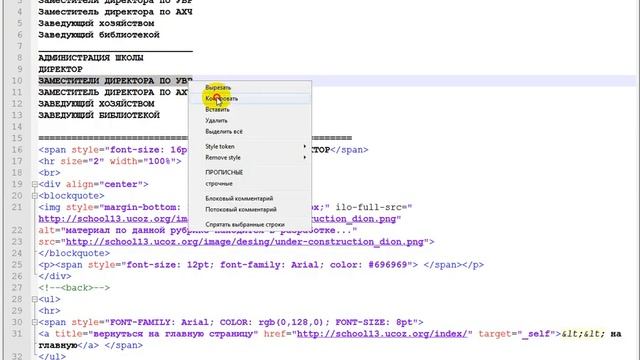
Task: Click the #696969 color value on line 25
Action: pos(388,264)
